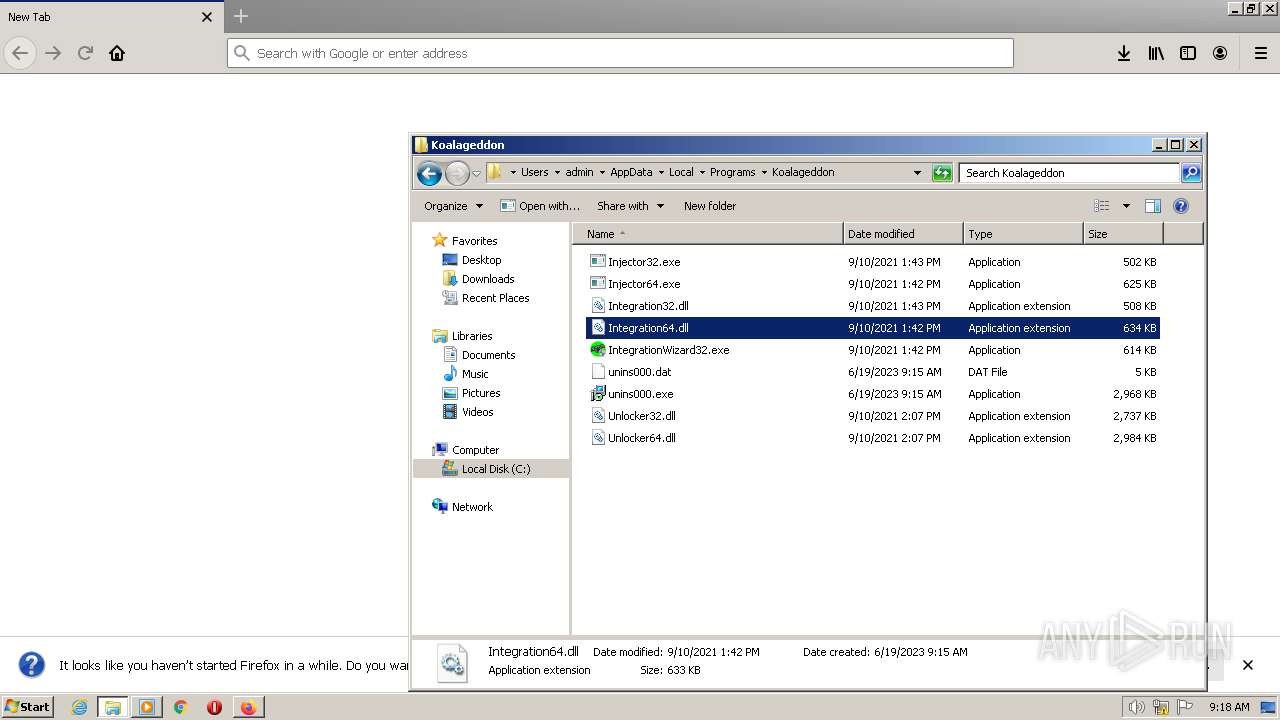The height and width of the screenshot is (720, 1280).
Task: Click volume icon in system tray
Action: point(1136,707)
